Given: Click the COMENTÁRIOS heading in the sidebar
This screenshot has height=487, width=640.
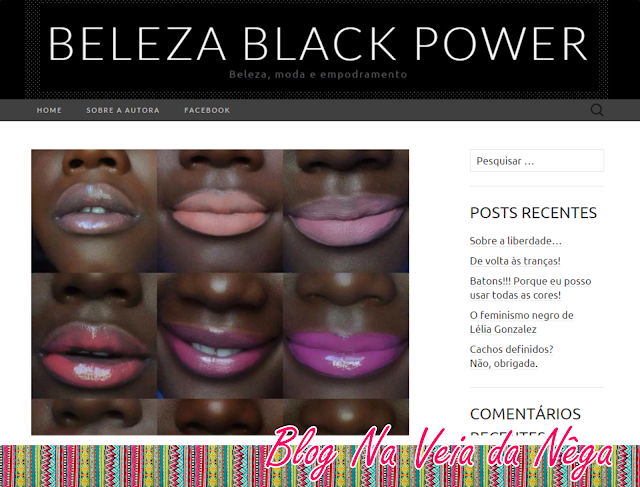Looking at the screenshot, I should coord(525,414).
